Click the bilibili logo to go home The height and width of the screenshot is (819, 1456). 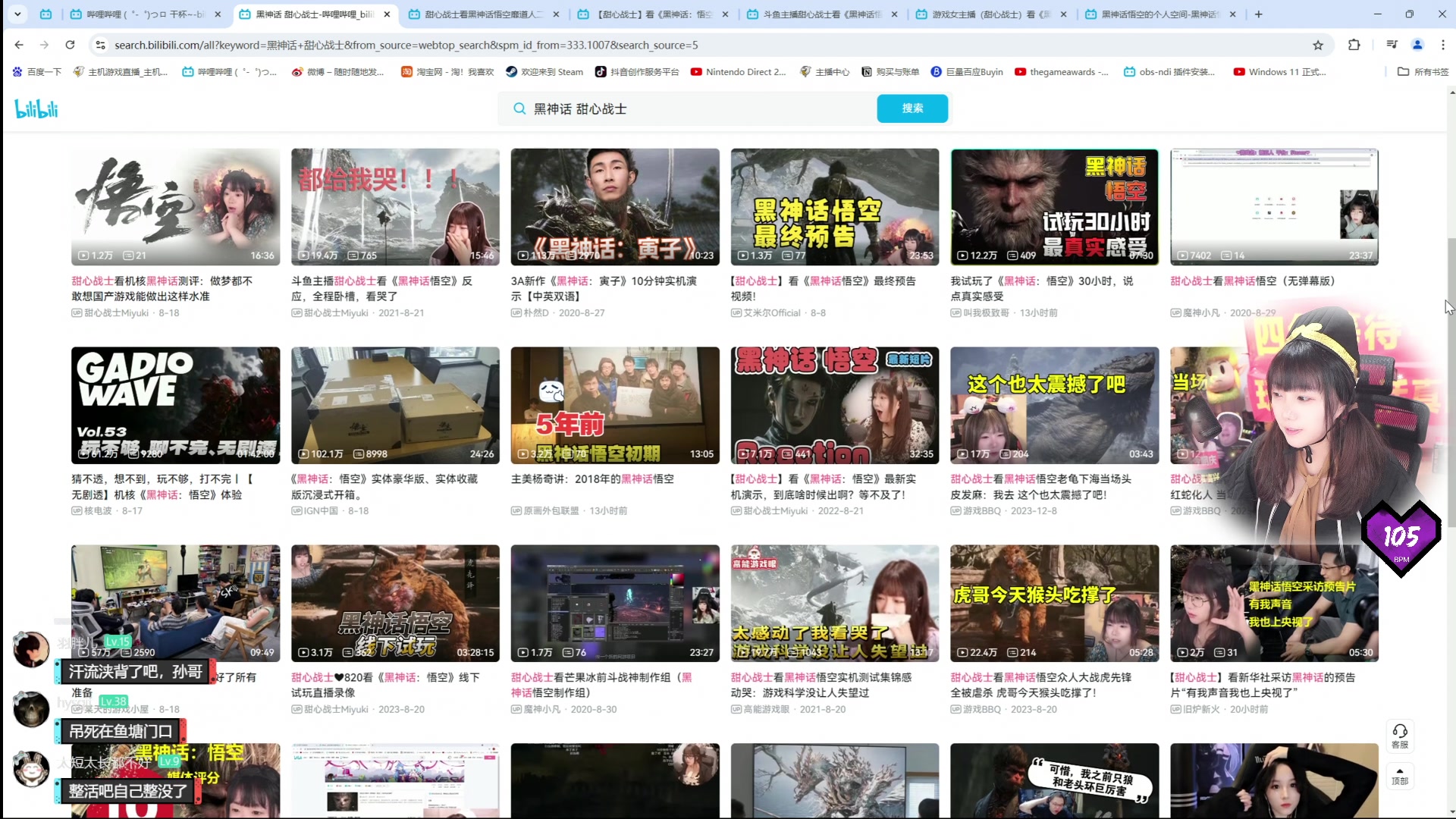coord(36,108)
